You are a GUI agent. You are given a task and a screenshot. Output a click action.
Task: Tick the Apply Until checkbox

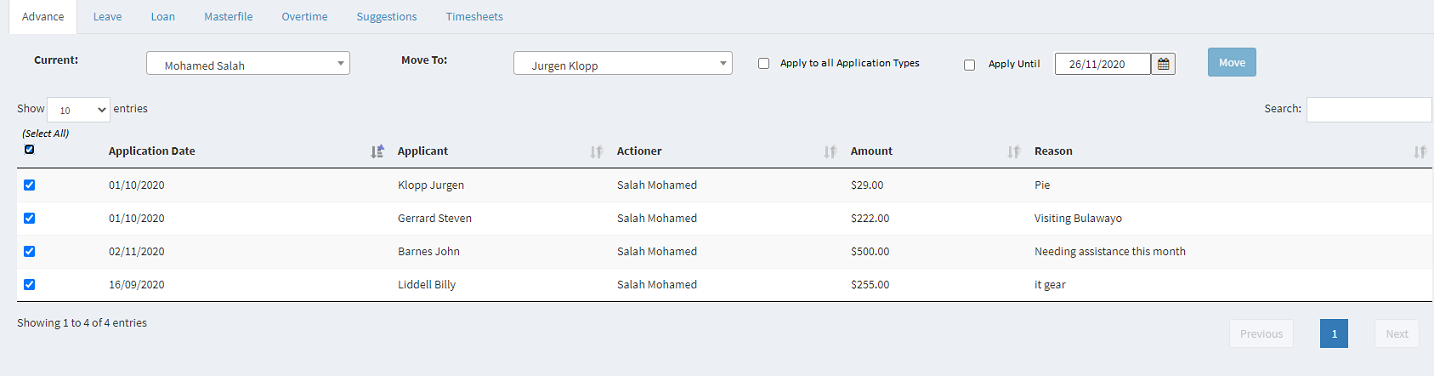click(969, 65)
